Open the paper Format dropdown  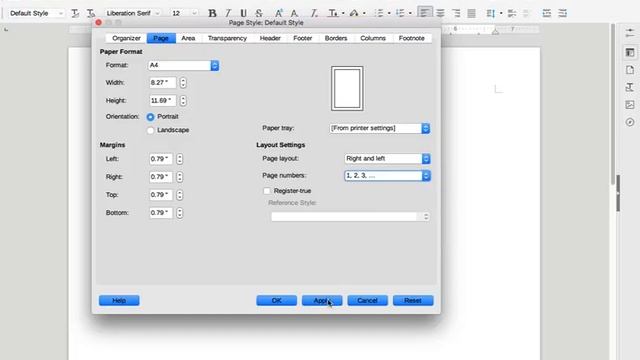[x=184, y=65]
